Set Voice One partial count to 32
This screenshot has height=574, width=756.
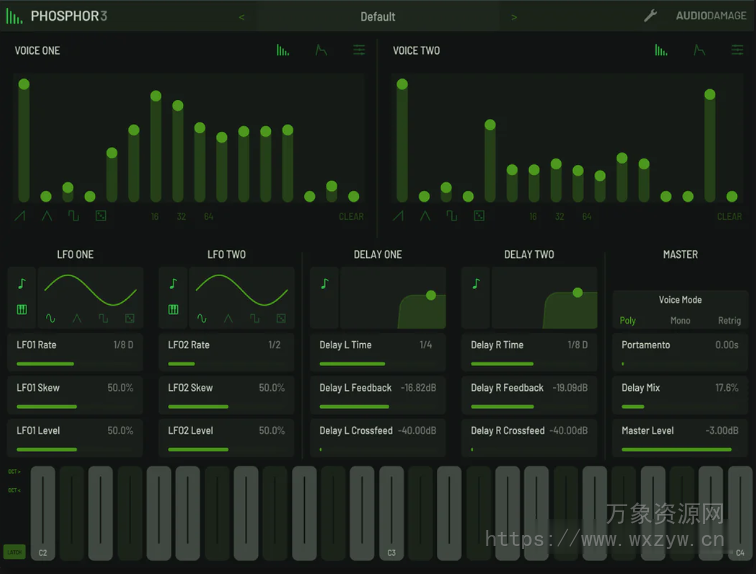tap(181, 217)
